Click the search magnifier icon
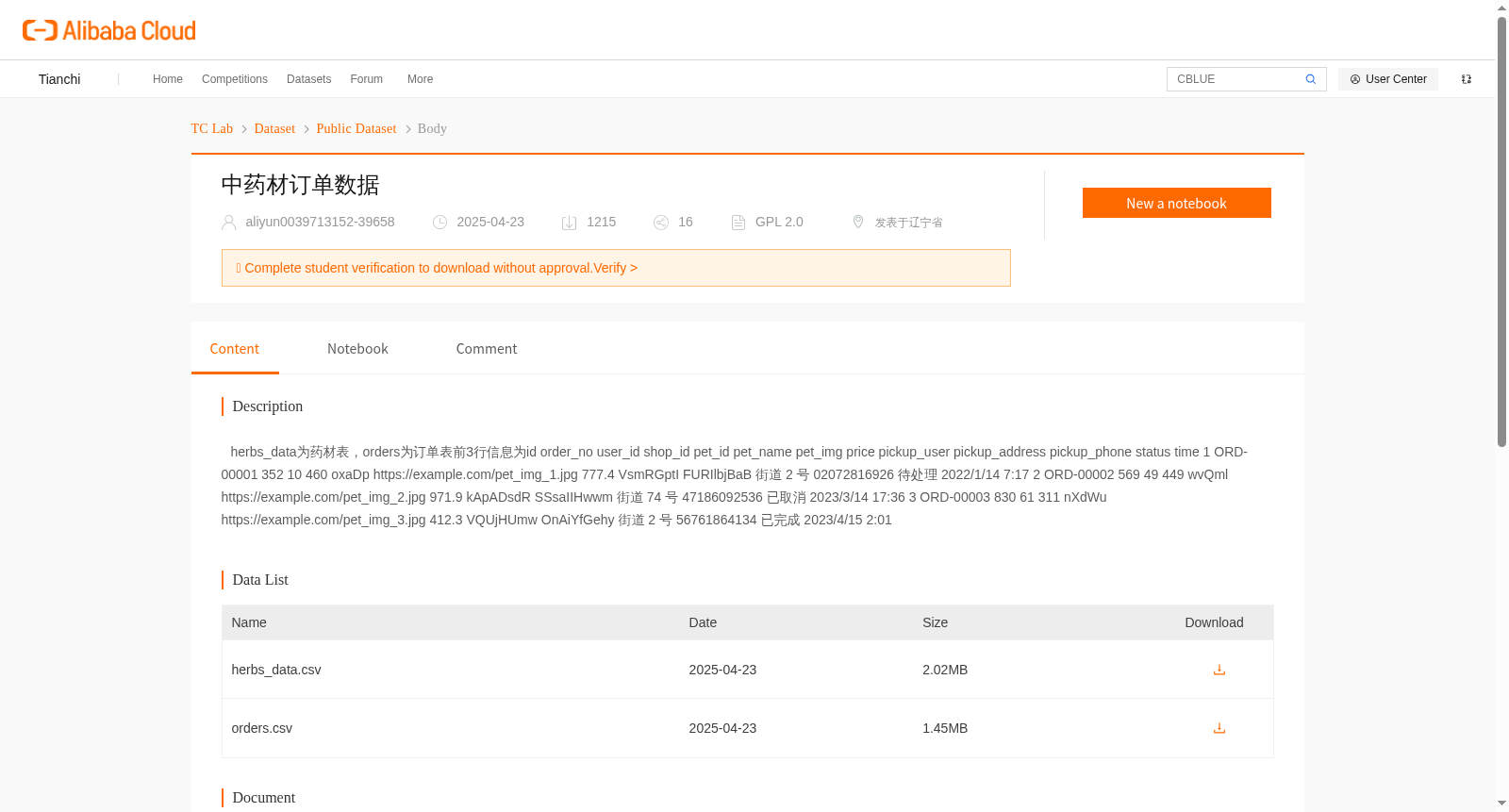This screenshot has height=812, width=1509. (1310, 79)
